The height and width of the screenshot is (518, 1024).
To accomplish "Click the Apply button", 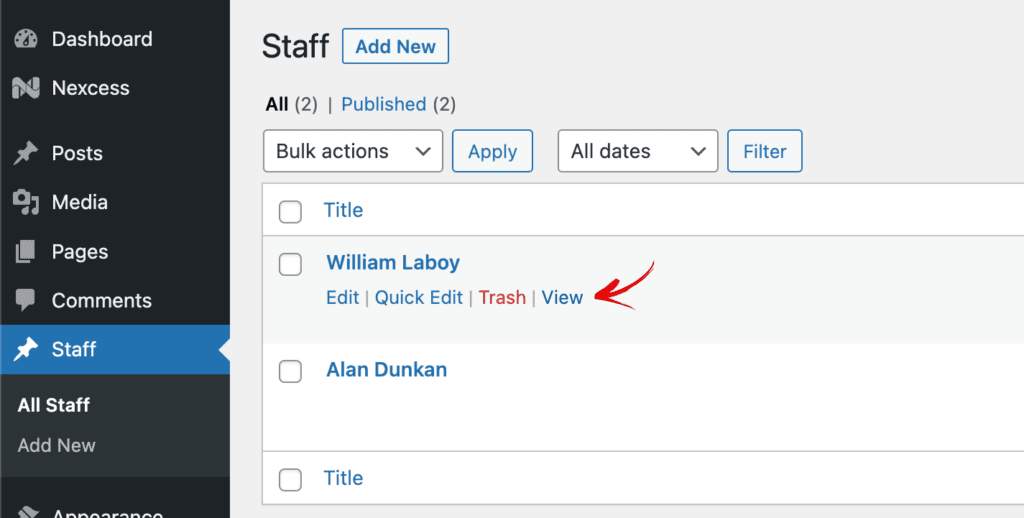I will (492, 151).
